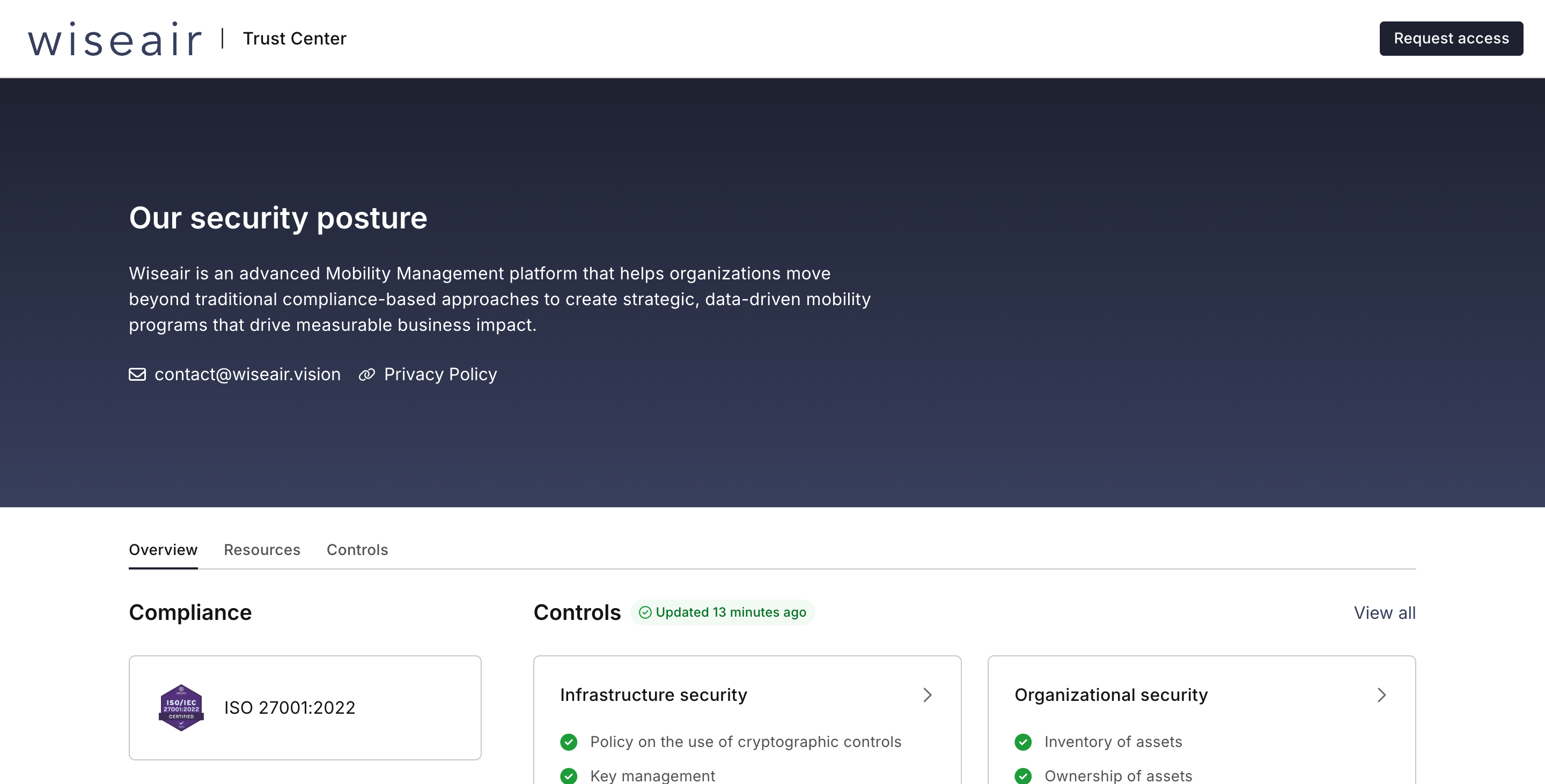
Task: Click View all controls link
Action: [1385, 612]
